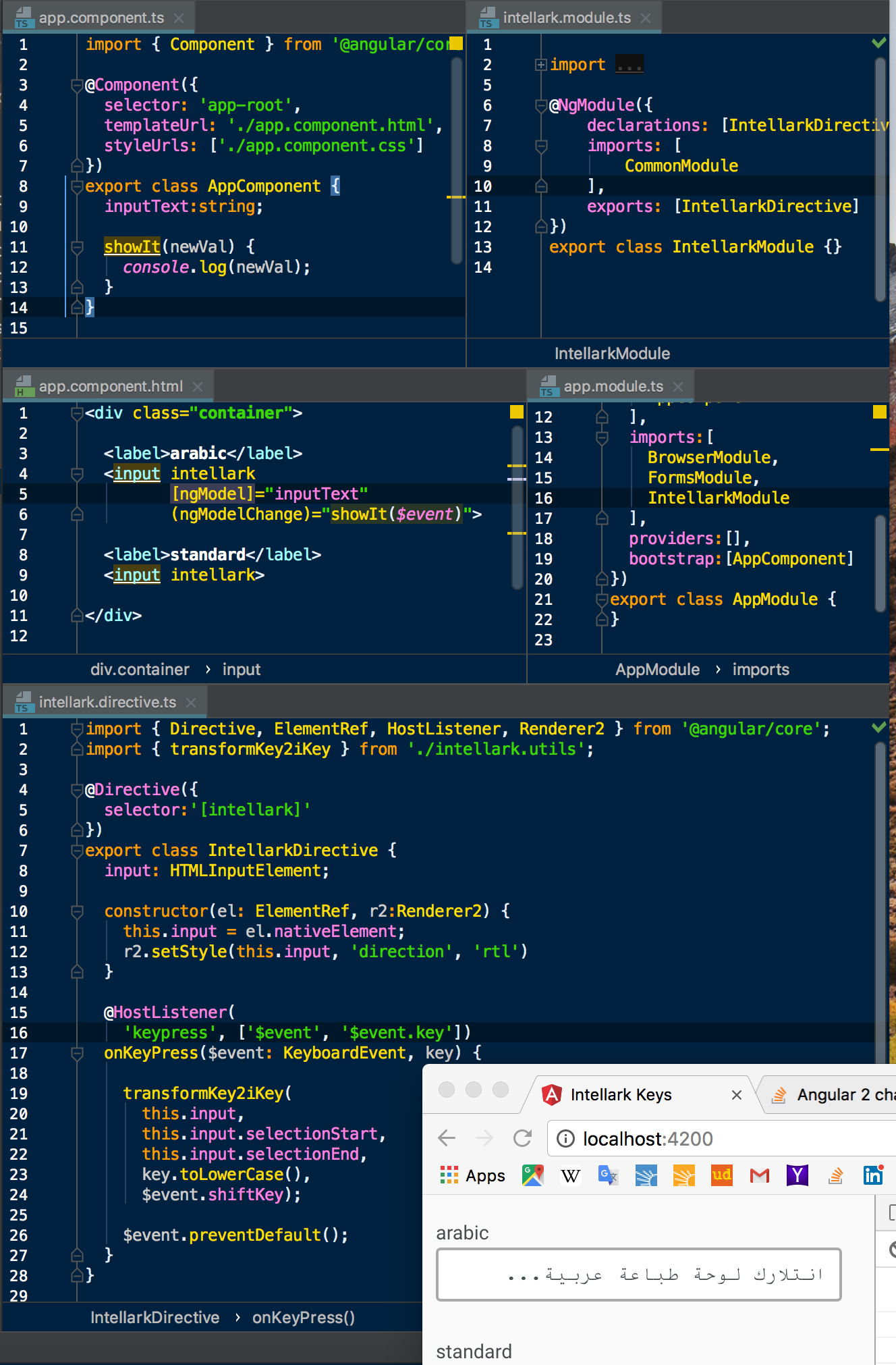Click the green checkmark in intellark.directive.ts editor

878,728
